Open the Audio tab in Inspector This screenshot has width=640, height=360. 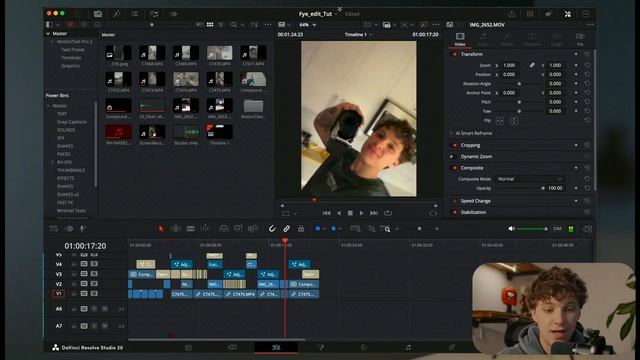point(483,39)
